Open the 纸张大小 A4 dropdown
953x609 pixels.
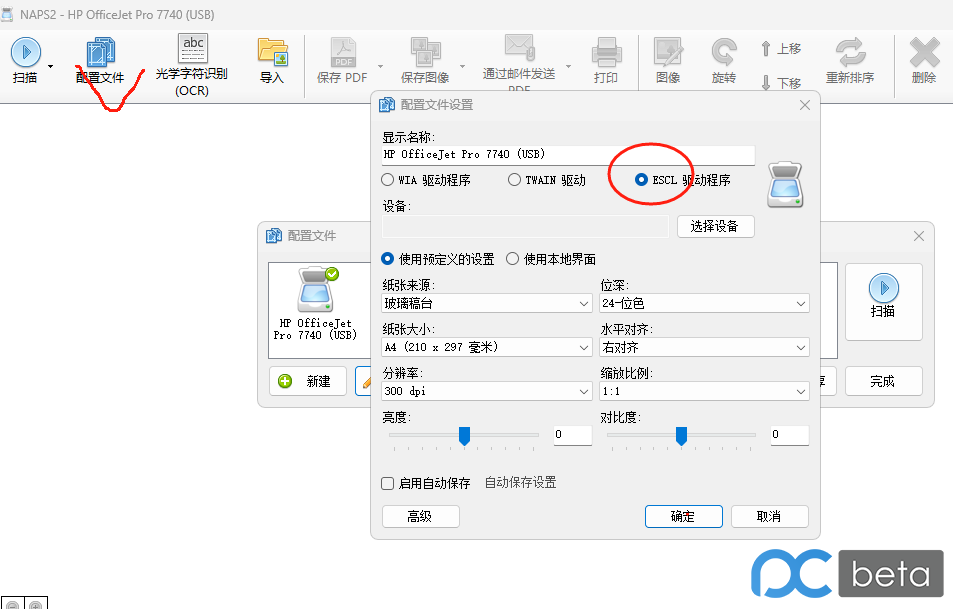click(487, 347)
